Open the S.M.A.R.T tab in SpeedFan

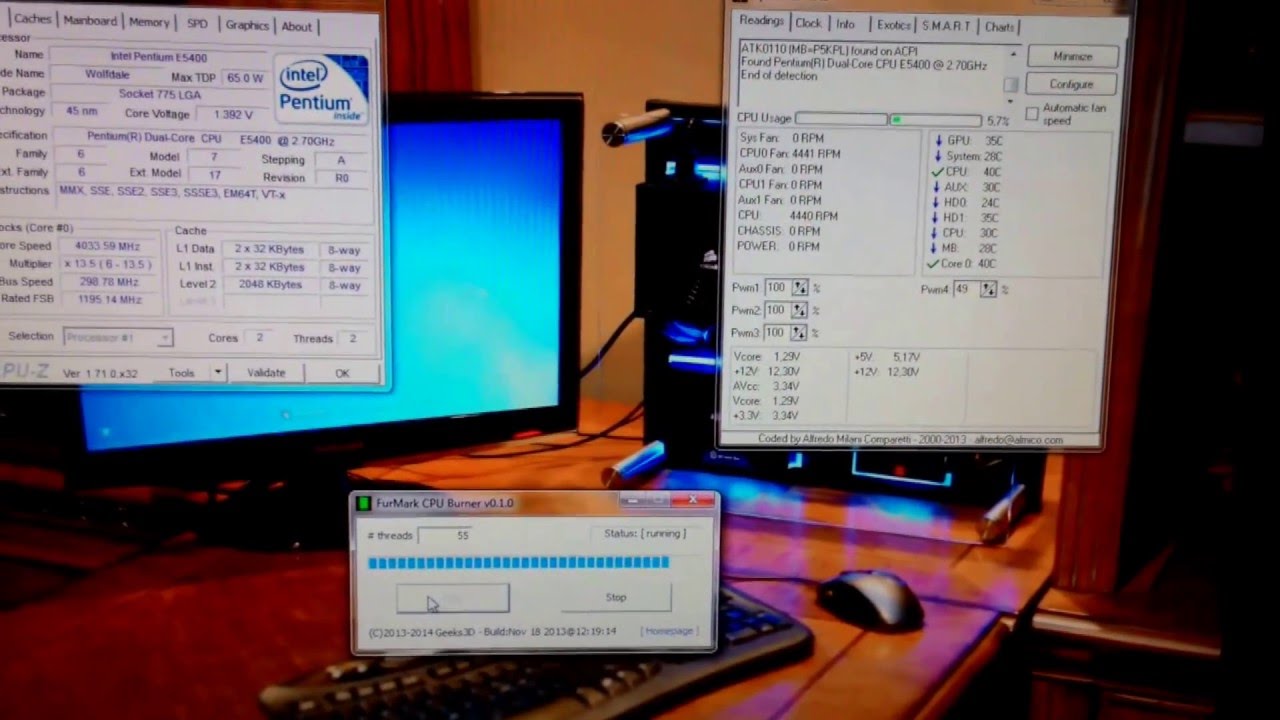click(x=946, y=26)
